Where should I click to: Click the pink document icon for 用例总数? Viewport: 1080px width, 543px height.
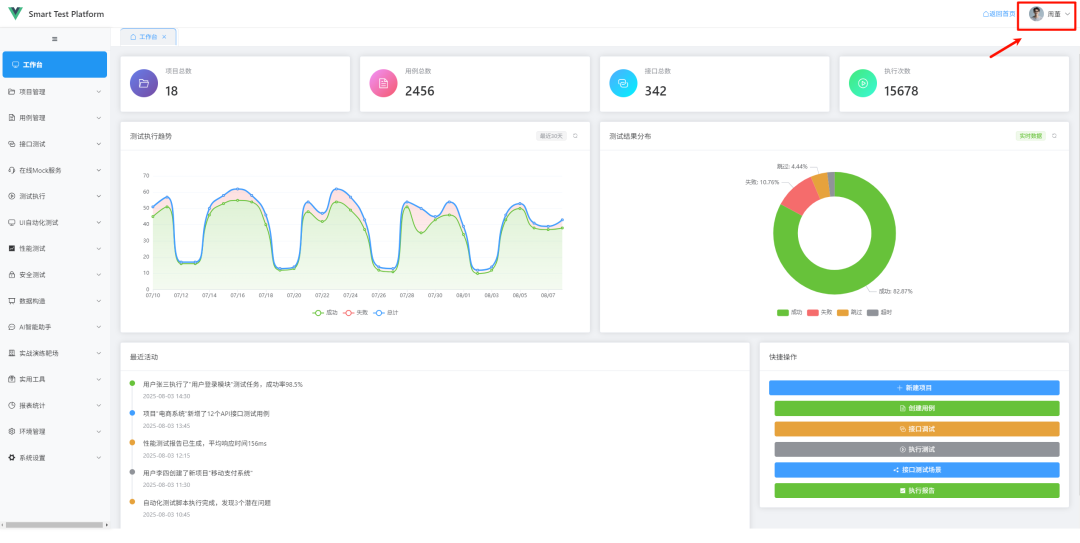383,83
